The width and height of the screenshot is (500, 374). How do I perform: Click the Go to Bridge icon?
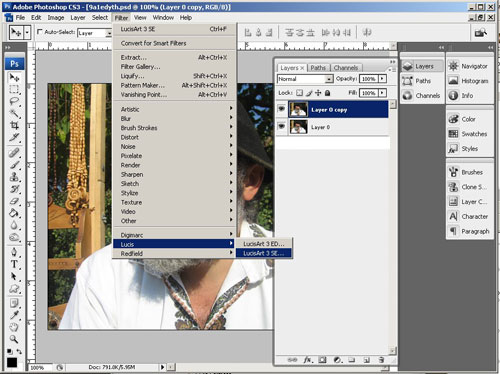pyautogui.click(x=480, y=32)
